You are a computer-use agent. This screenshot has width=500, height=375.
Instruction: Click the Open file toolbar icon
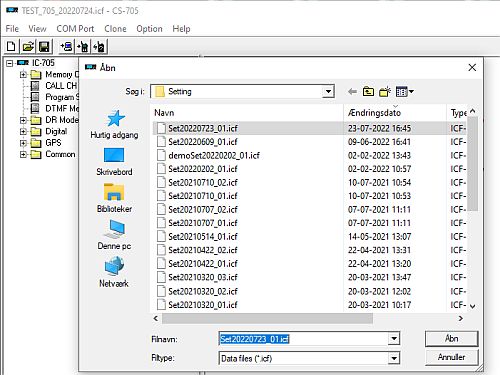tap(28, 46)
